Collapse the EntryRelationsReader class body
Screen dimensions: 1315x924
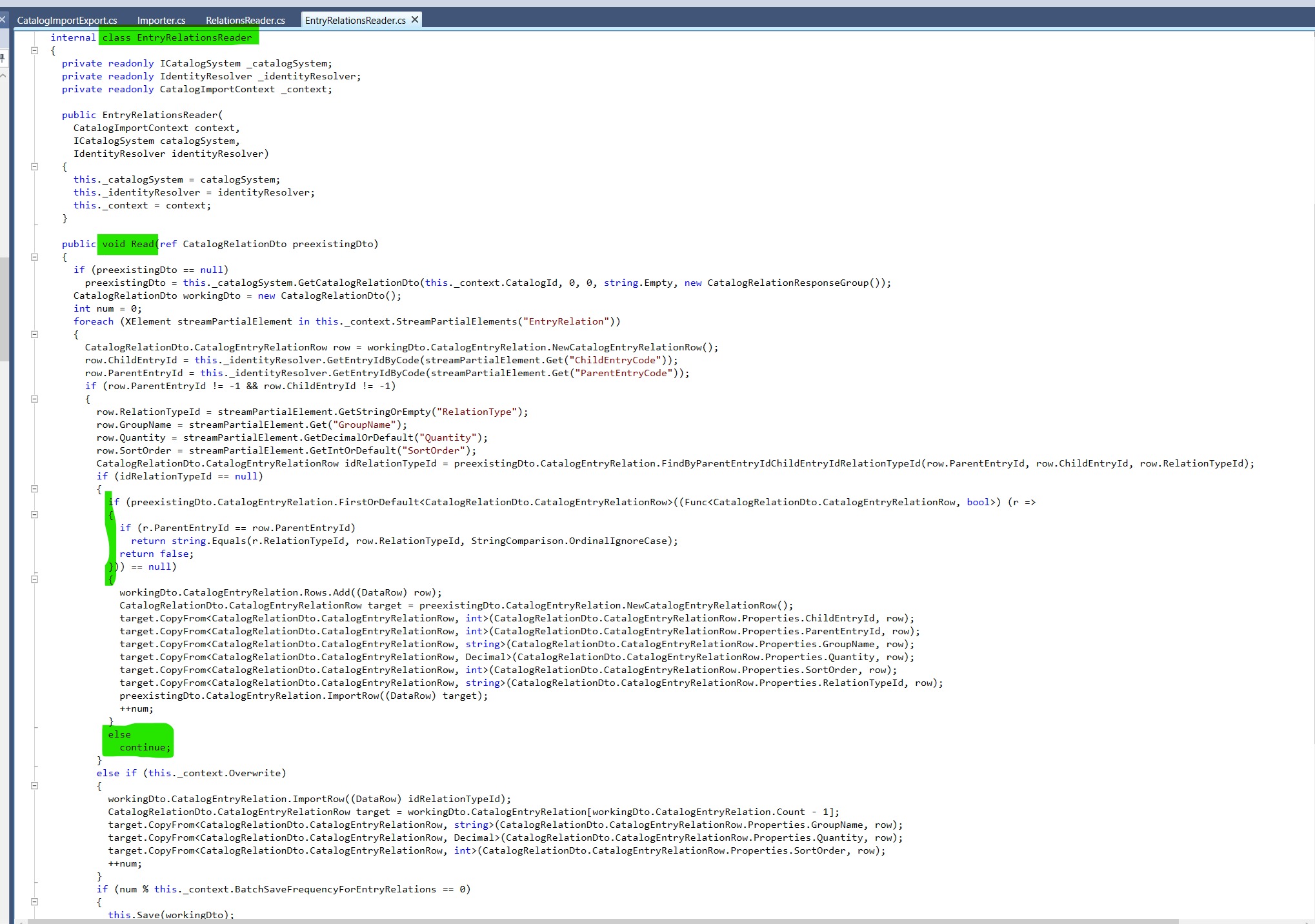35,50
